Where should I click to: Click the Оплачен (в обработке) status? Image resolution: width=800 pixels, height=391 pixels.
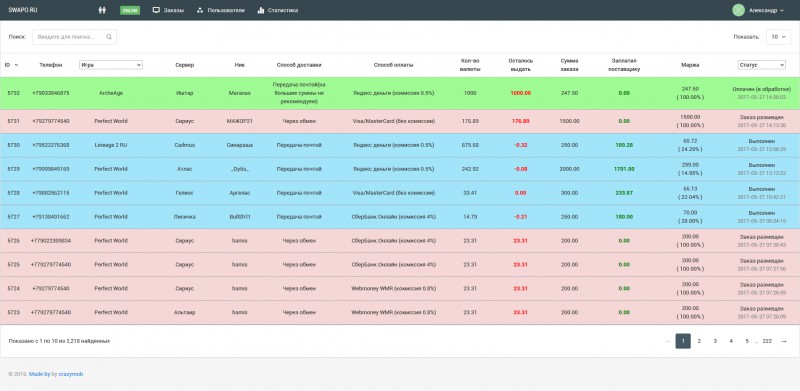pos(761,89)
